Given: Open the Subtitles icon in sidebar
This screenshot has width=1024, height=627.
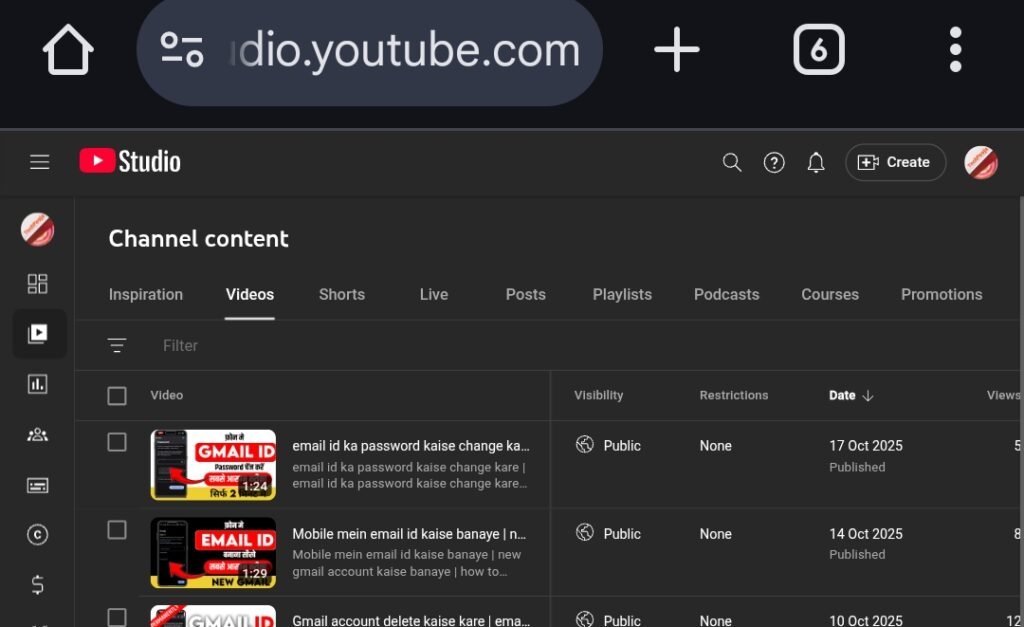Looking at the screenshot, I should 37,485.
